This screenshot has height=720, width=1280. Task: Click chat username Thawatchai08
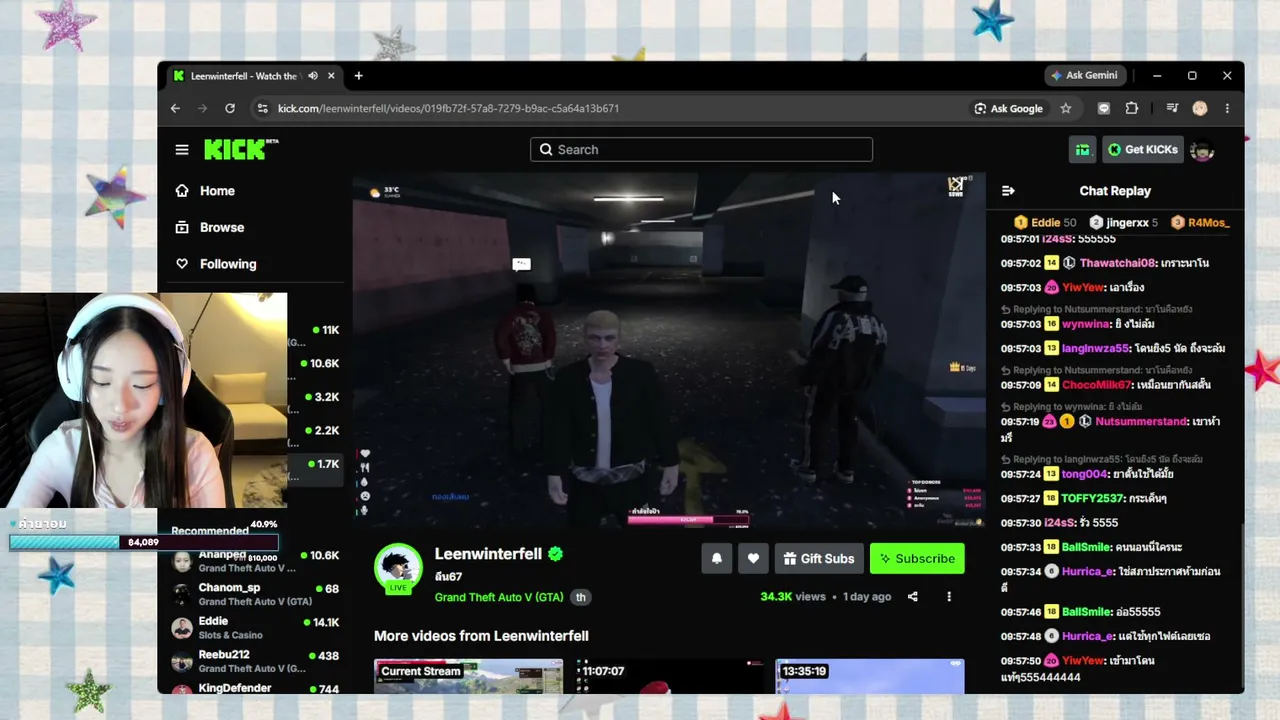coord(1117,263)
